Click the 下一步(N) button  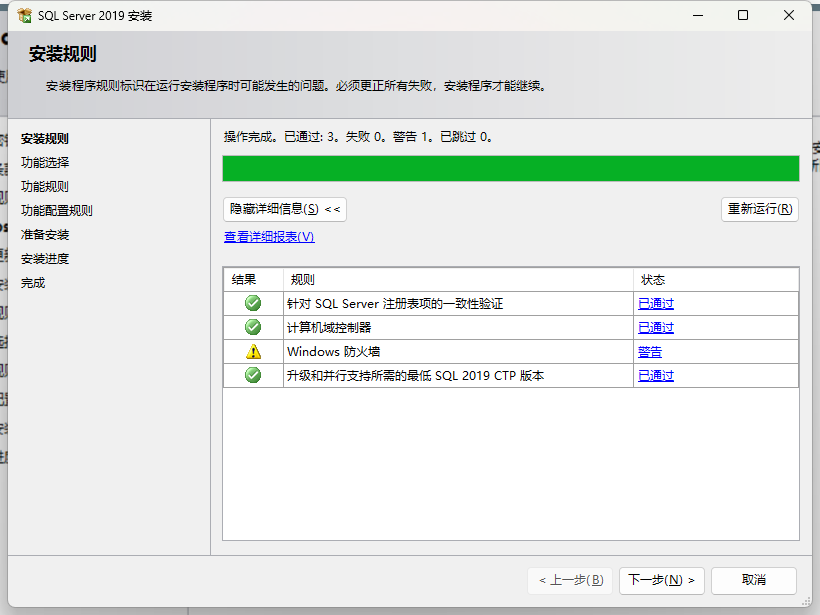point(662,580)
